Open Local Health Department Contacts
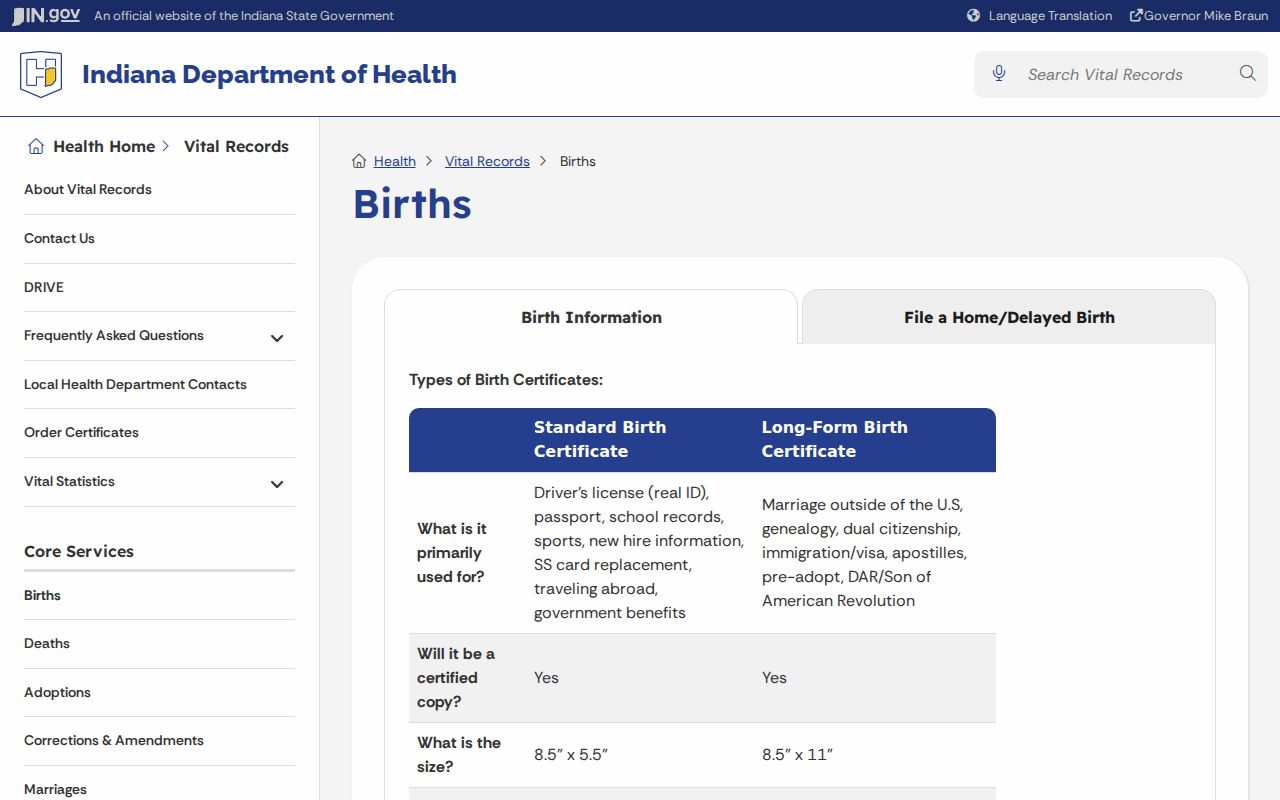The image size is (1280, 800). coord(135,384)
